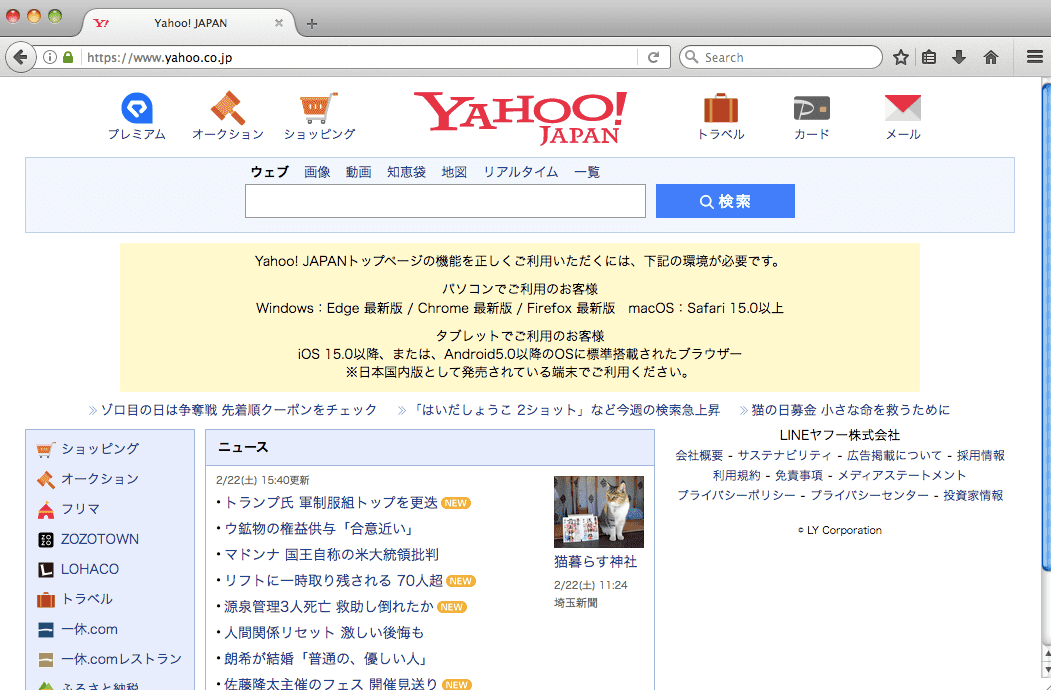This screenshot has width=1051, height=690.
Task: Open ショッピング in the left sidebar
Action: tap(100, 449)
